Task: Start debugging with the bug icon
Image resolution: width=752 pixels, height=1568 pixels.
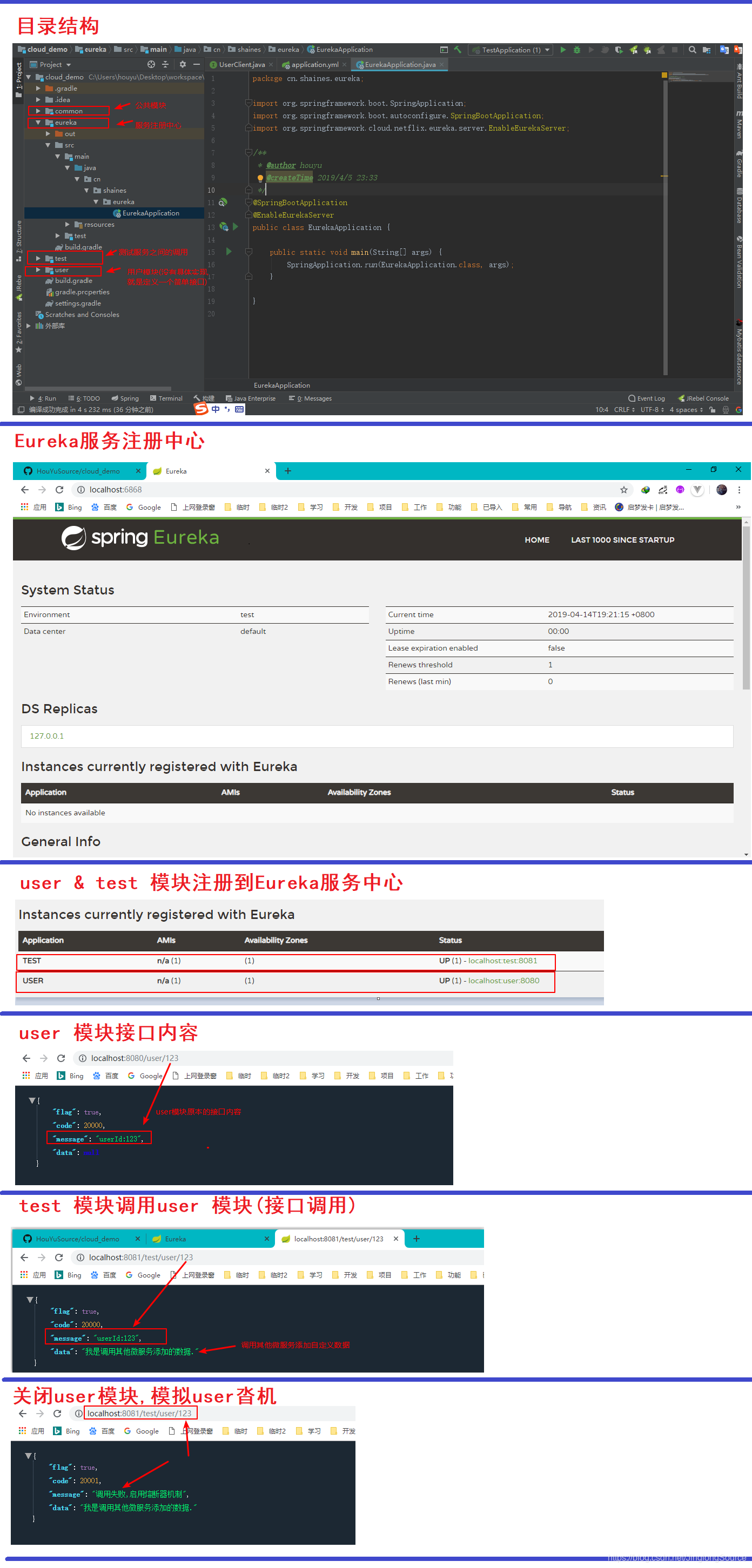Action: click(576, 50)
